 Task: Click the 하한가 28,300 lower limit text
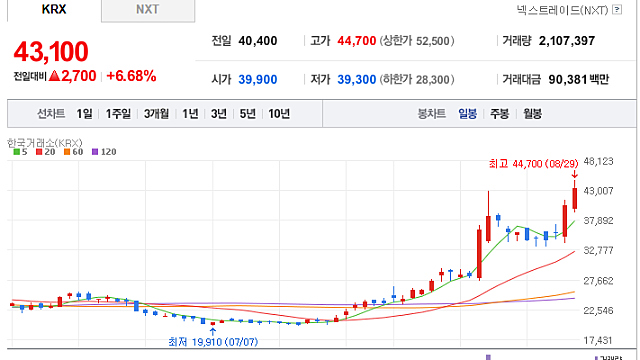(x=417, y=79)
